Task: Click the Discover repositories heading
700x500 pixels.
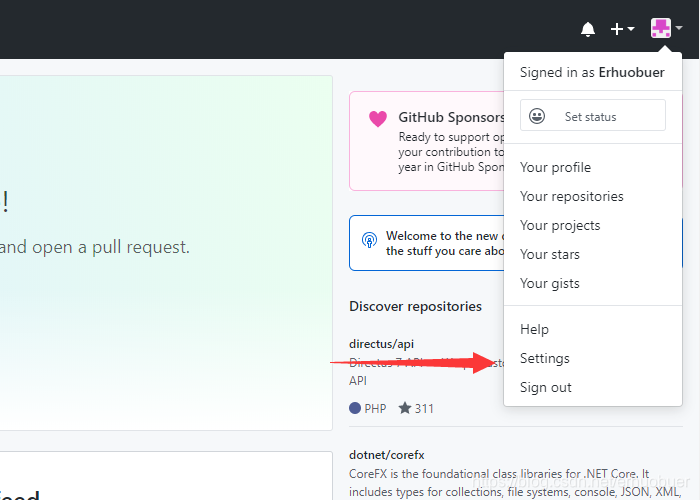Action: (x=415, y=306)
